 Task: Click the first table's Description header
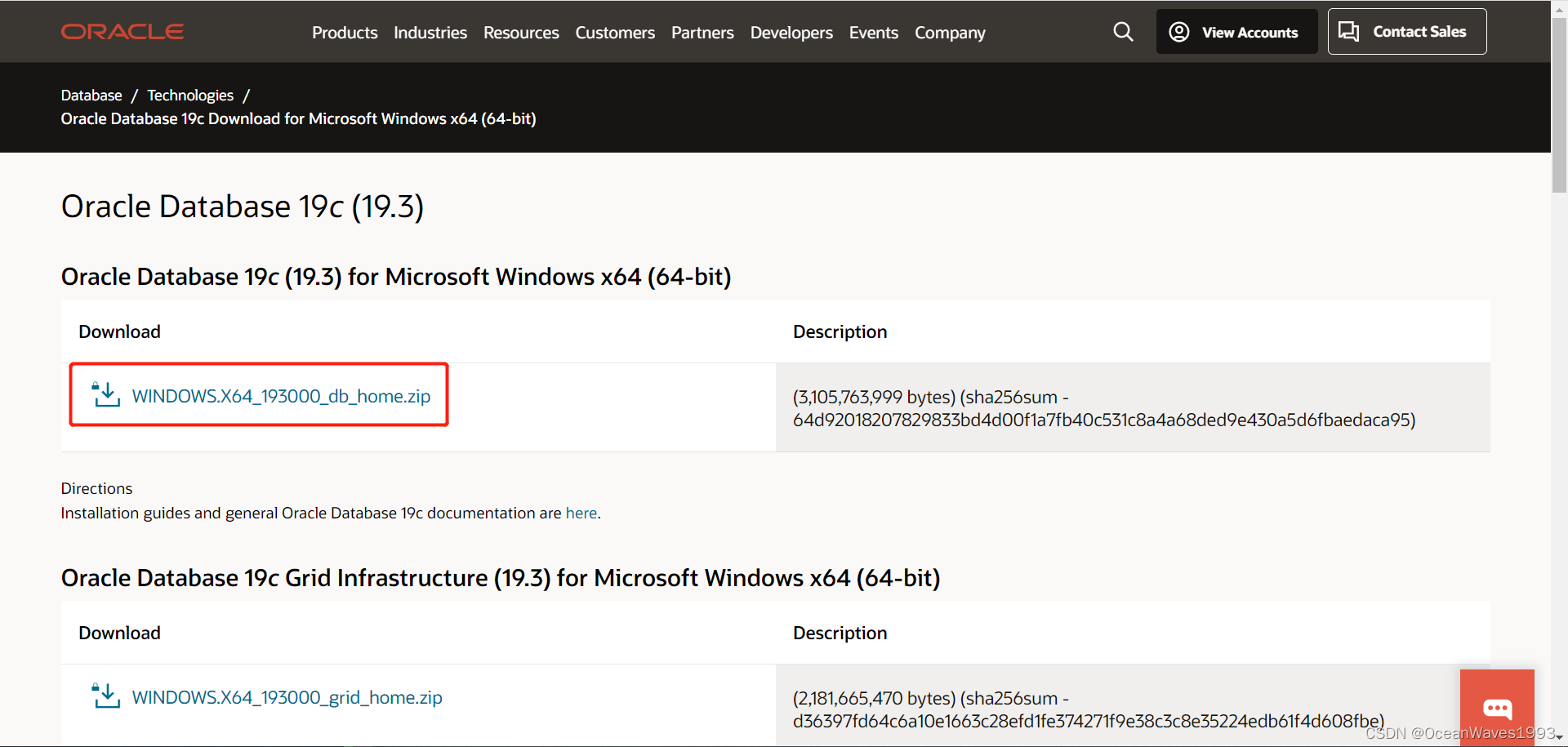point(840,331)
